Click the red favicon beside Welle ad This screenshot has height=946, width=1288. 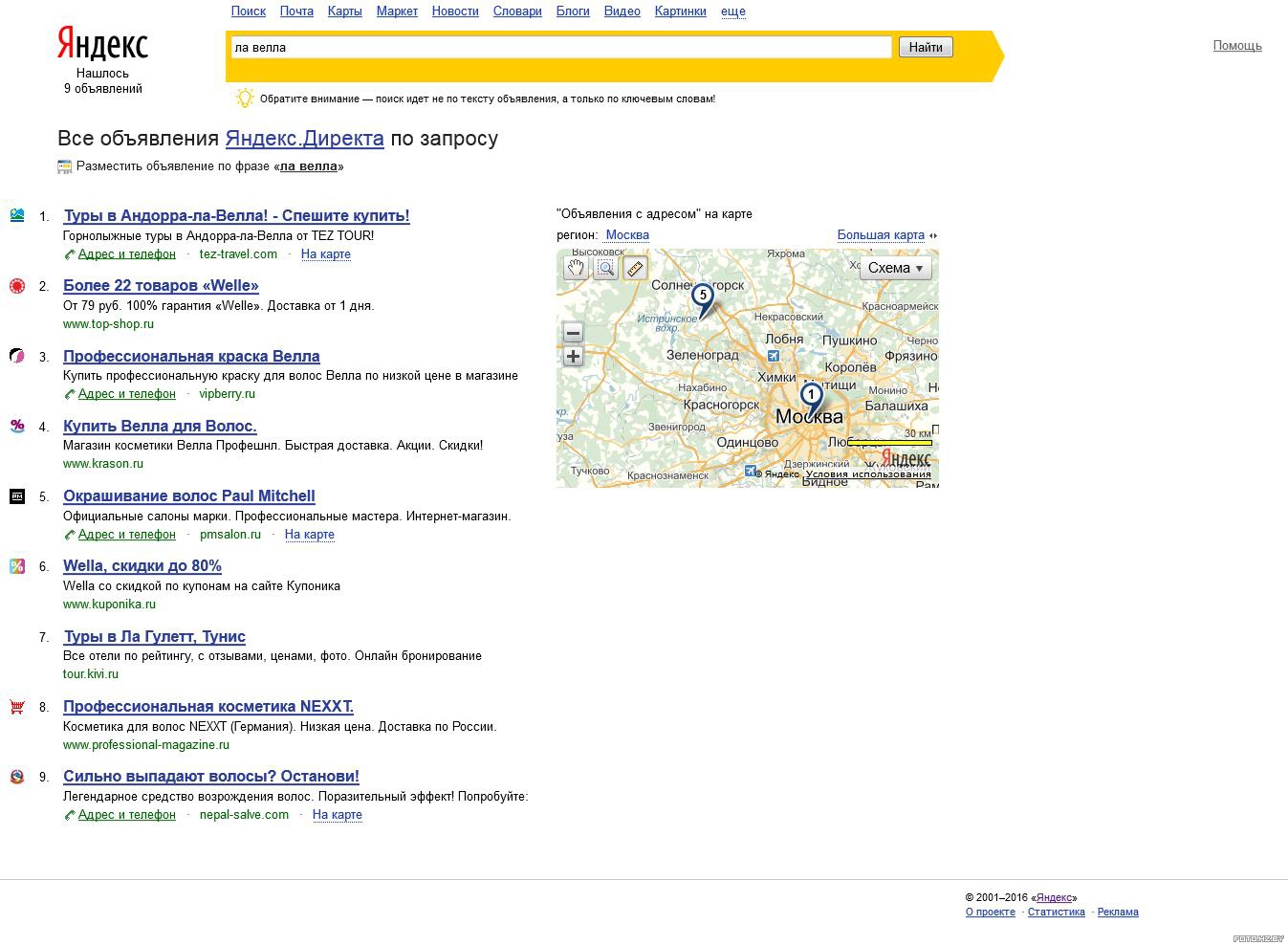pyautogui.click(x=17, y=285)
